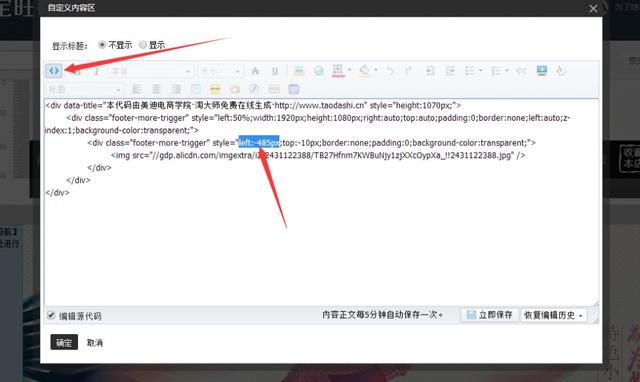Open the font size dropdown

[220, 71]
